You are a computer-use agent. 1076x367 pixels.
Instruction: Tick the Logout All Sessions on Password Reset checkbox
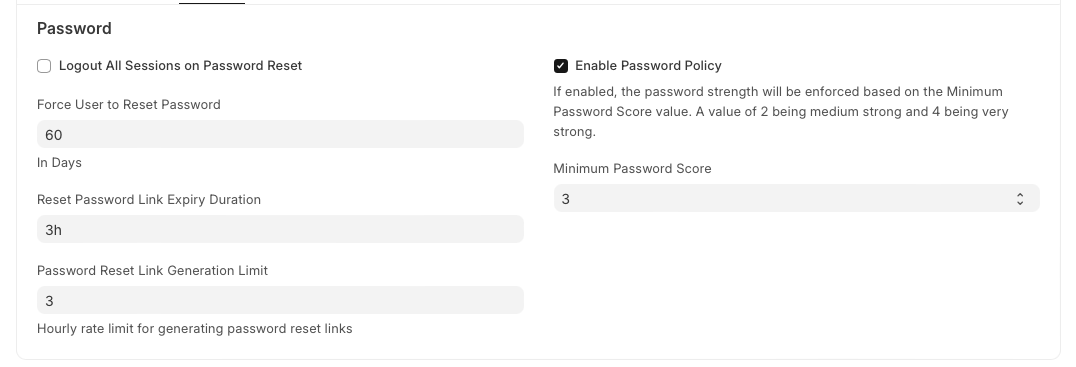point(44,66)
